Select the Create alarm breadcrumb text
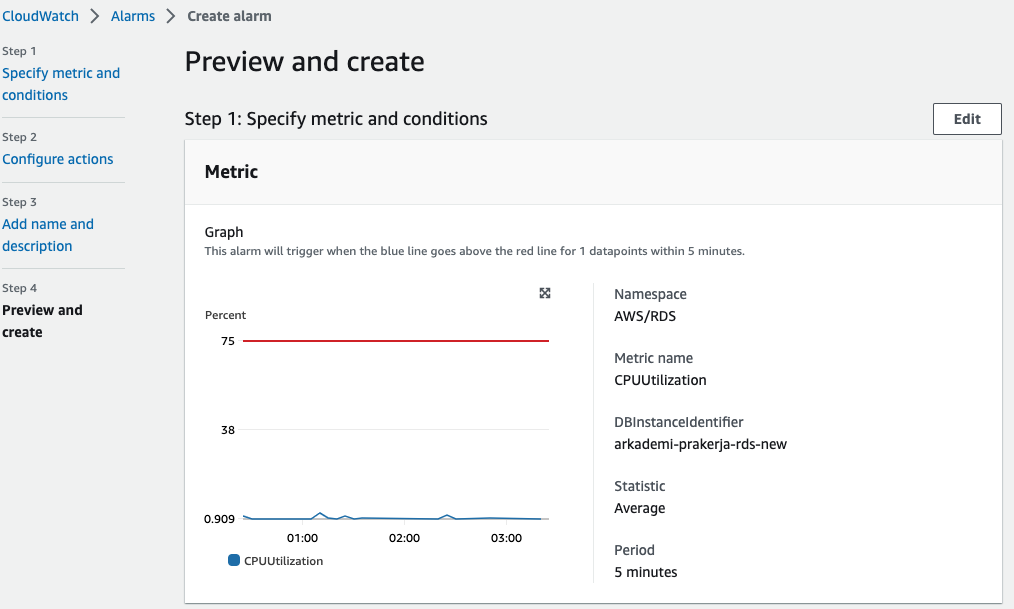The height and width of the screenshot is (609, 1014). tap(229, 16)
